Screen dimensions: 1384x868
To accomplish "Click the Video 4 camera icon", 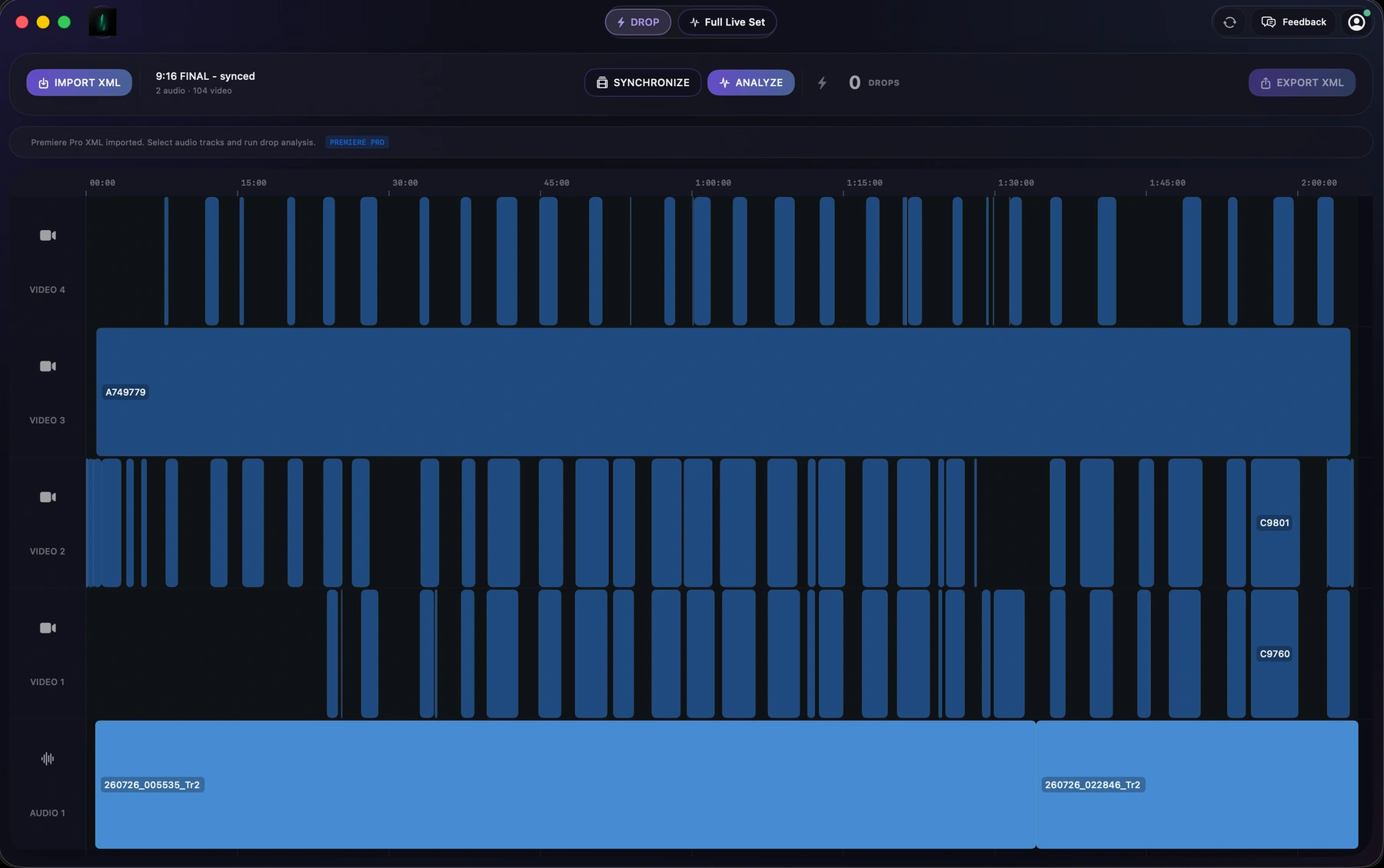I will pyautogui.click(x=48, y=235).
